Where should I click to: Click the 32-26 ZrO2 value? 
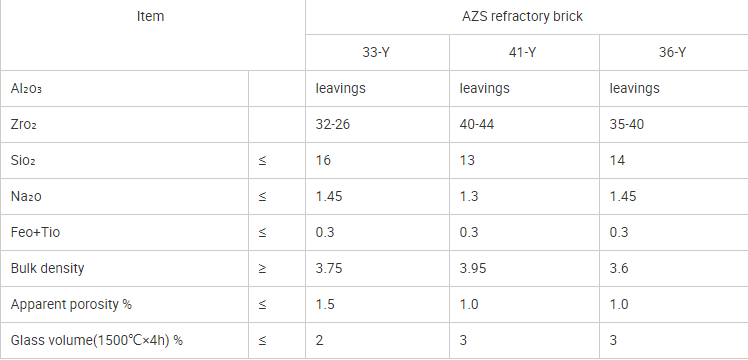click(x=332, y=124)
